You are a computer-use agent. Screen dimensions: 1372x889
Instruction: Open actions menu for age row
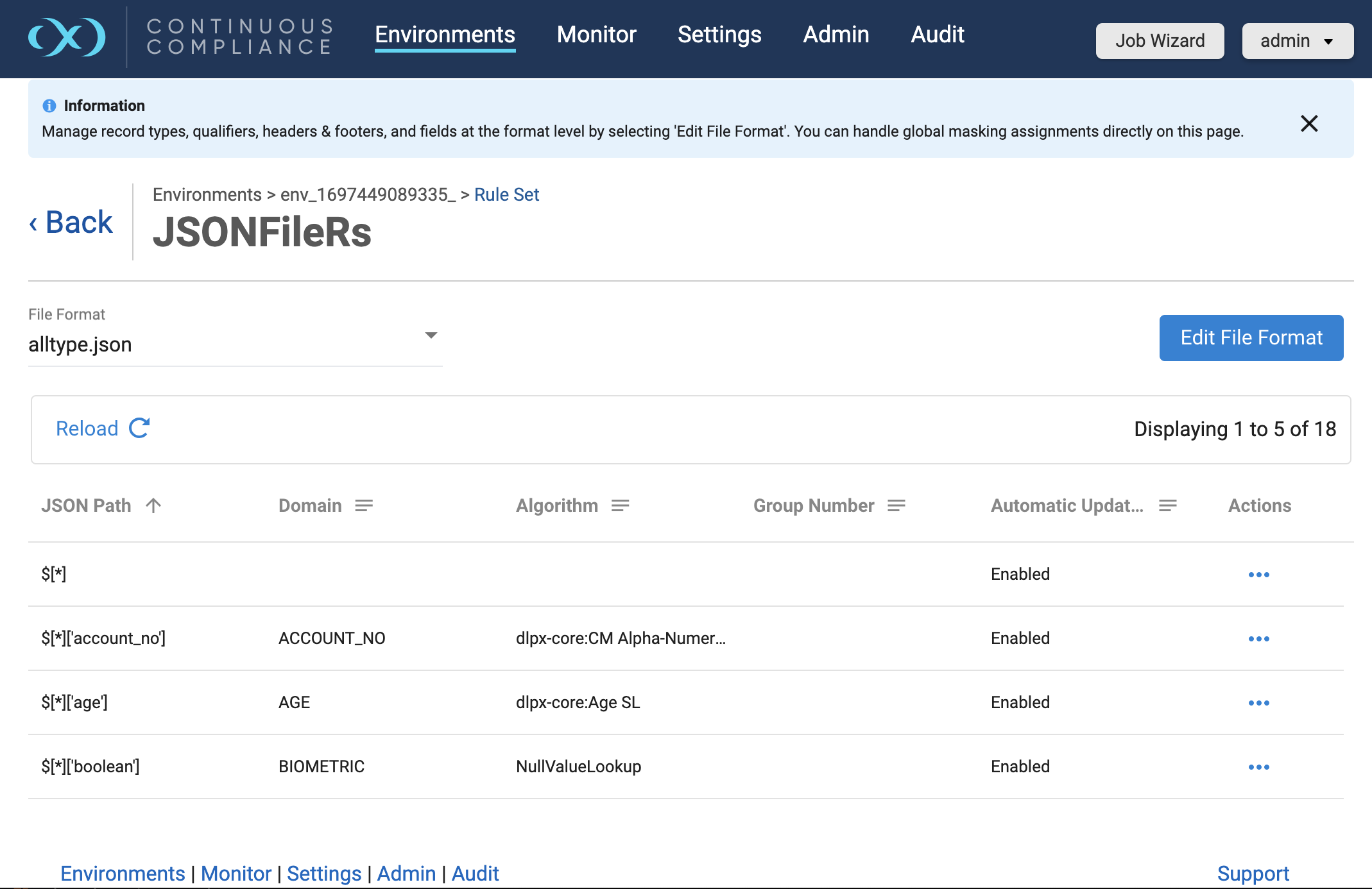tap(1258, 702)
